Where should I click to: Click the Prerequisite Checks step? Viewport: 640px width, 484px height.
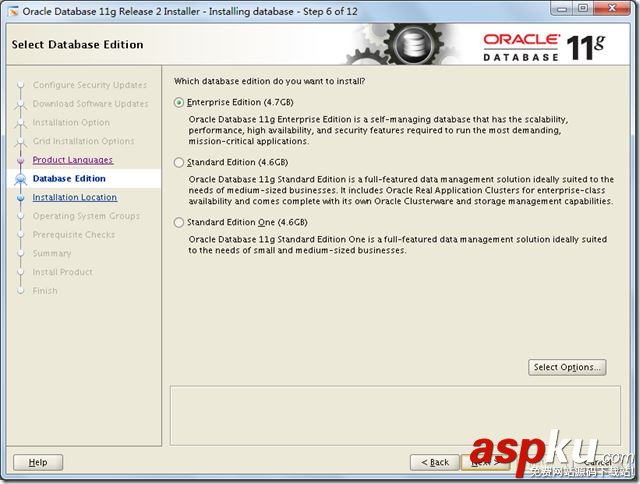pos(74,235)
